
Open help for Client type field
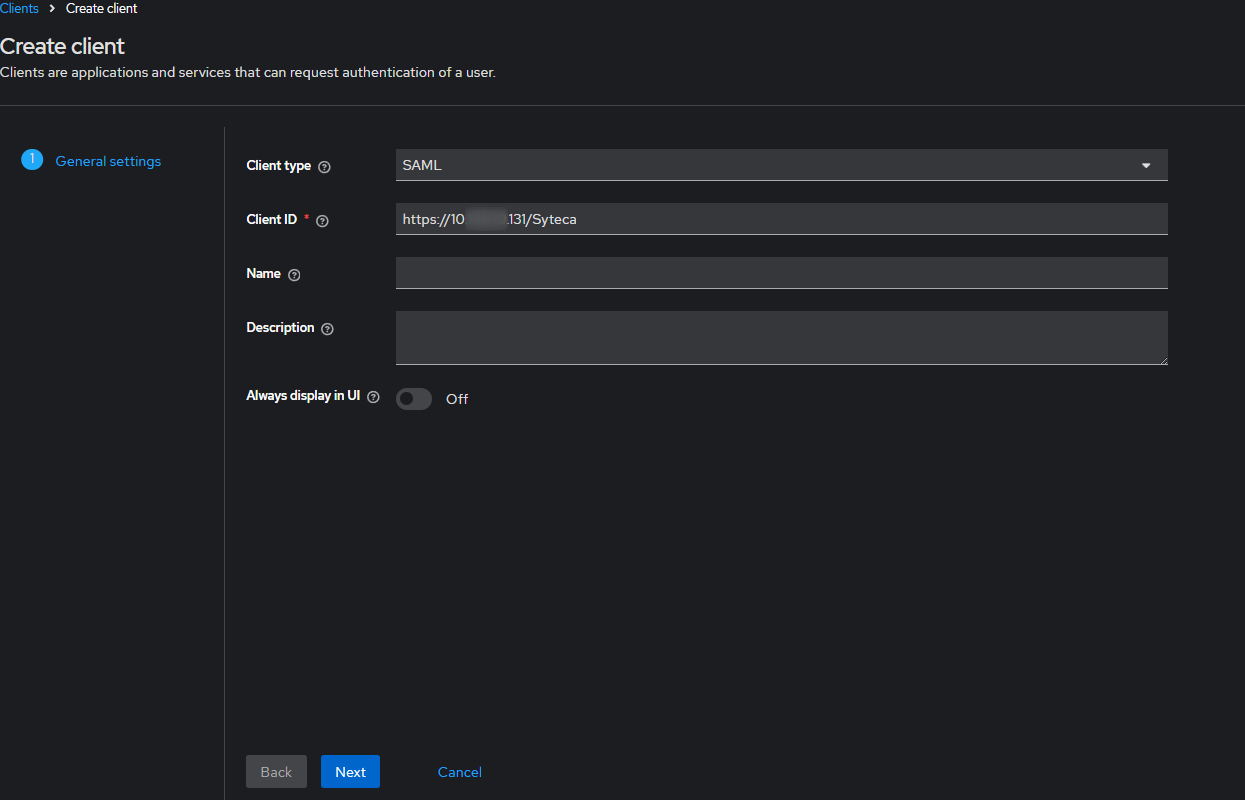(324, 167)
